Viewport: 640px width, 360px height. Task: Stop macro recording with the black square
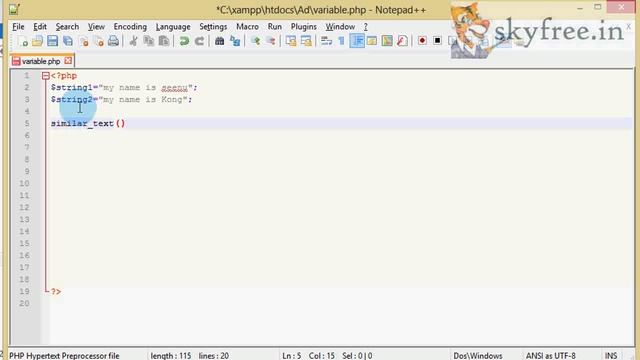[438, 41]
